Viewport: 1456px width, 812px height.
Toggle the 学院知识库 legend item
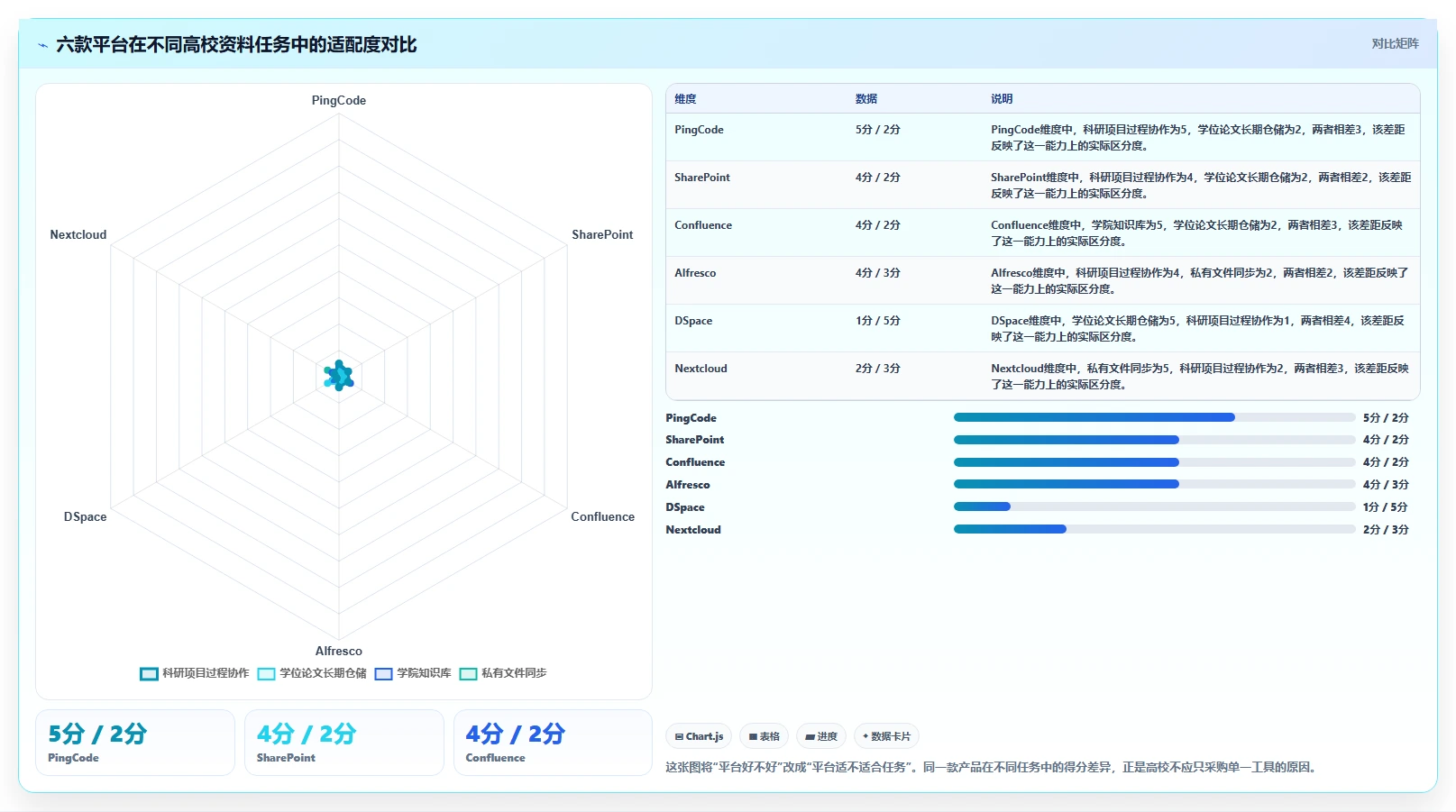[413, 673]
